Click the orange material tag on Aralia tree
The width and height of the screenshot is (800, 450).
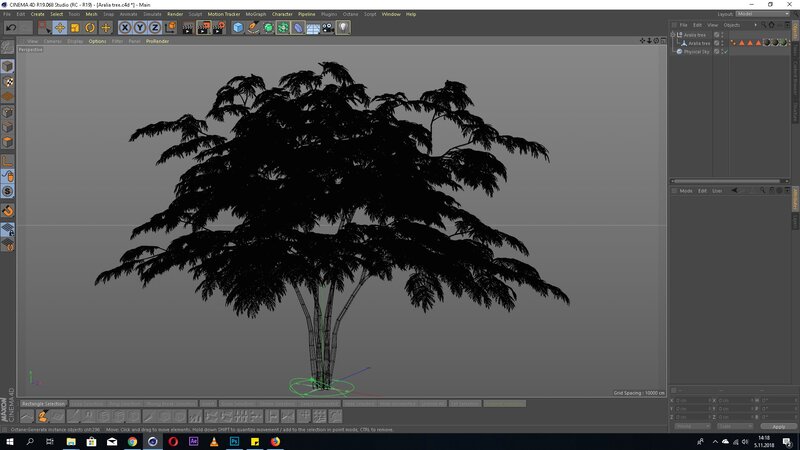pyautogui.click(x=742, y=43)
